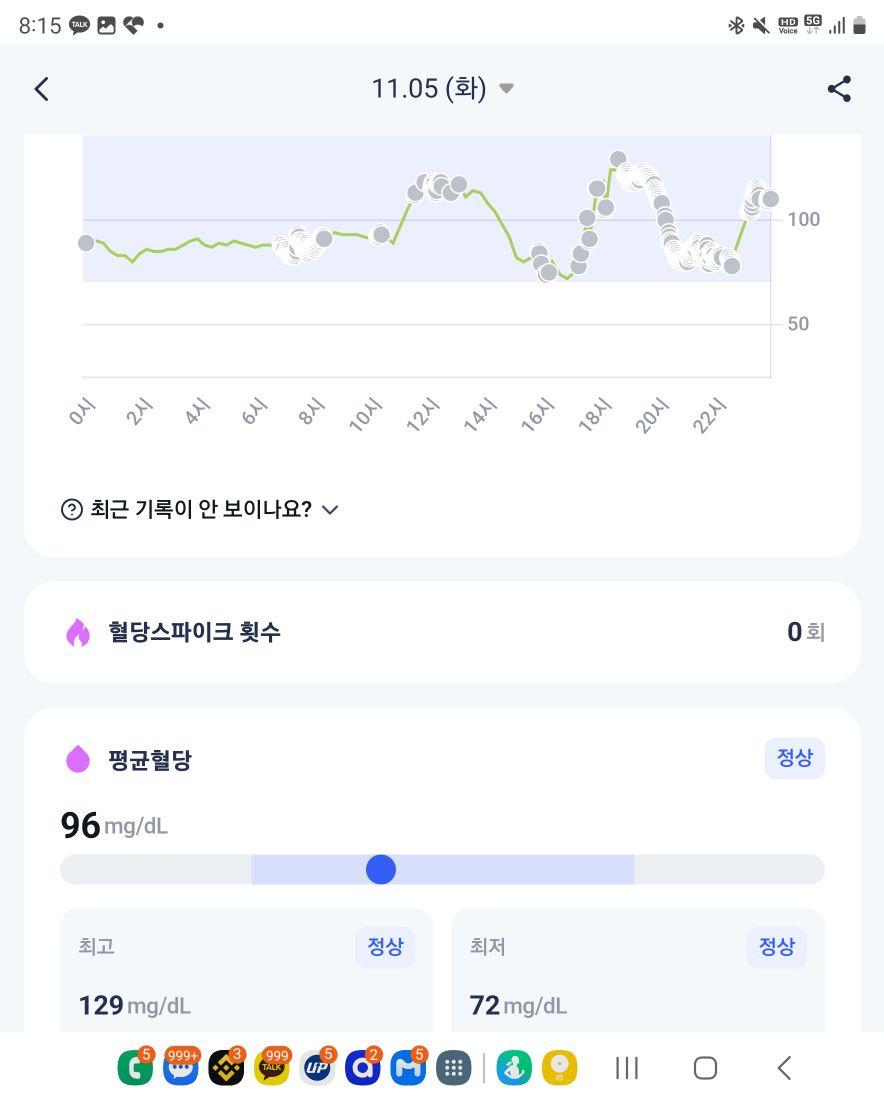This screenshot has width=884, height=1104.
Task: Open the app drawer grid icon
Action: pyautogui.click(x=454, y=1069)
